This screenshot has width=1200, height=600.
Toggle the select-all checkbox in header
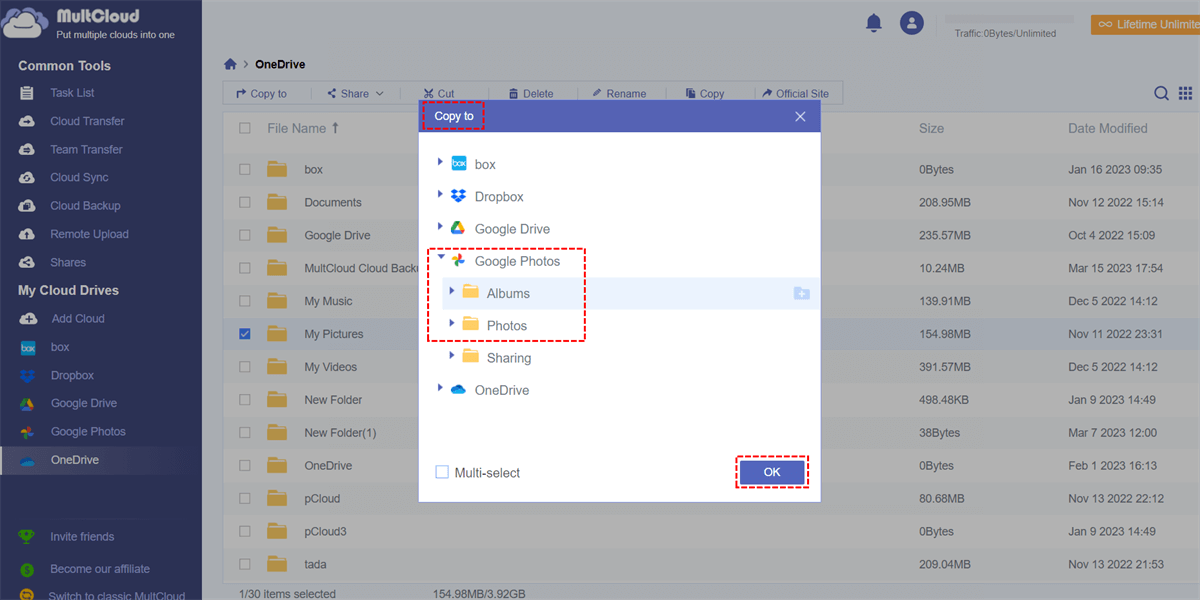[245, 128]
